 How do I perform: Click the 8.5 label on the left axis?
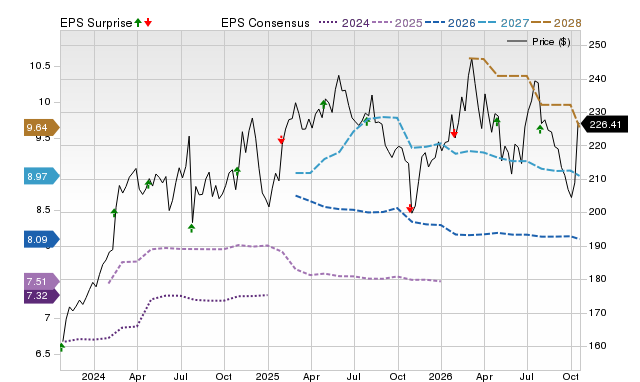[x=42, y=210]
